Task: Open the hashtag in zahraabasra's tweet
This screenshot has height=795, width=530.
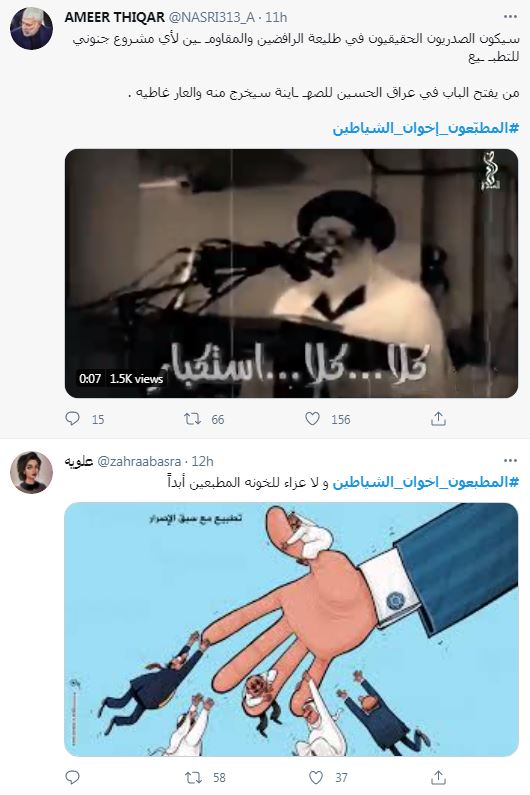Action: point(426,482)
